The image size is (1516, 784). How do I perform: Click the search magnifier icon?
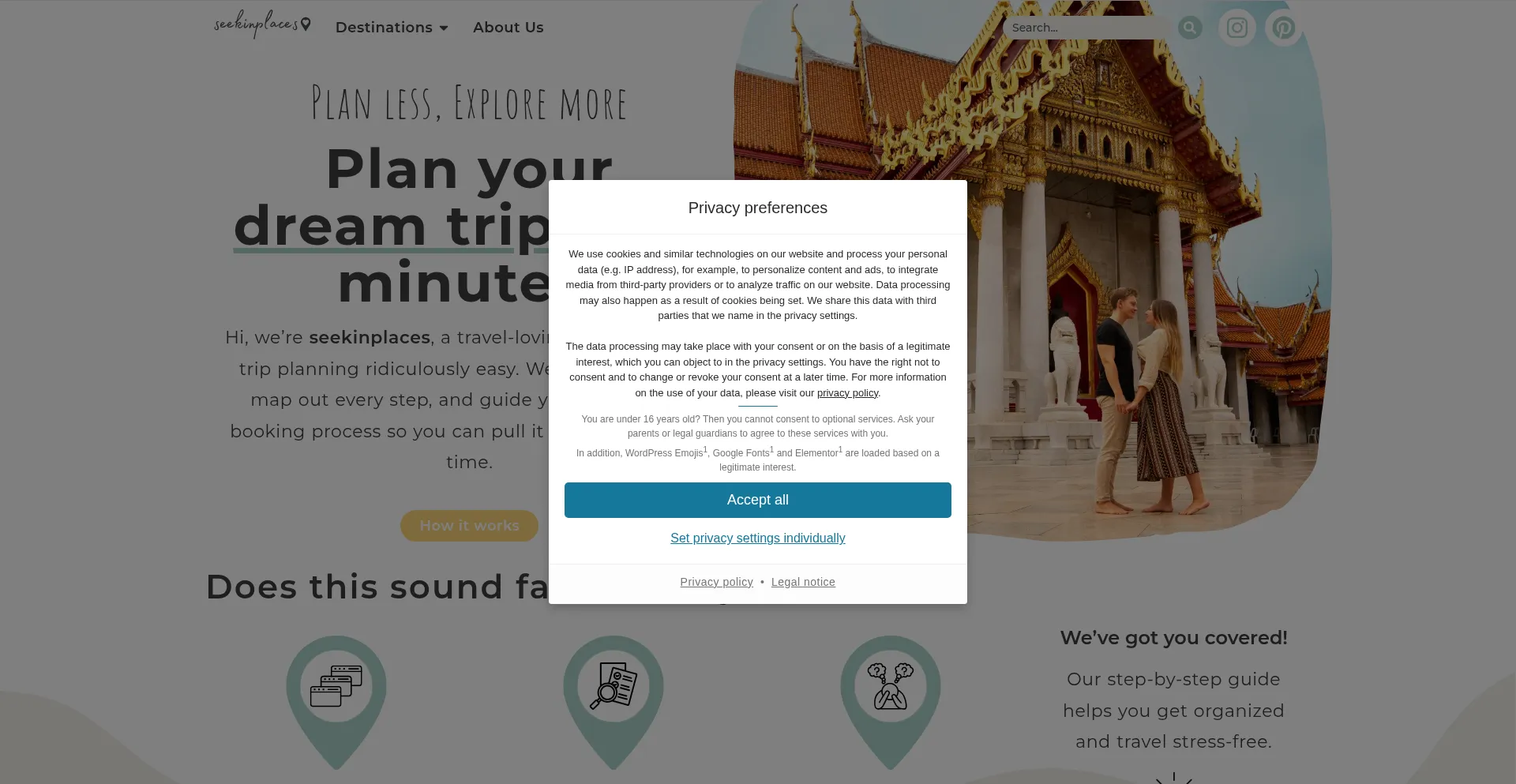[1190, 28]
